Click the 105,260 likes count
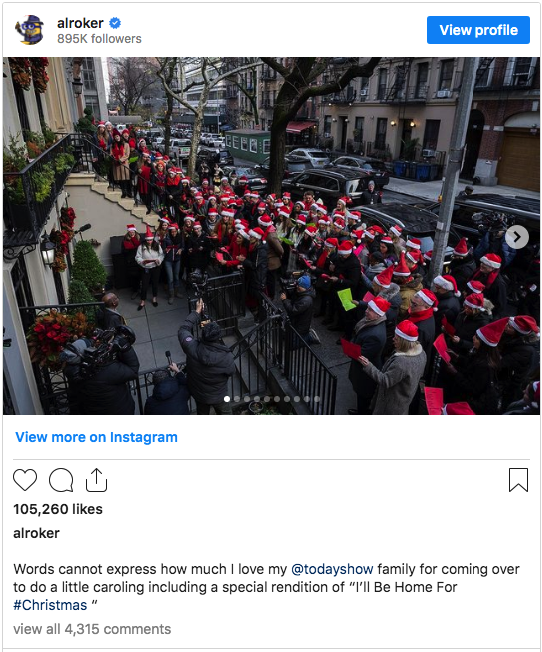 pos(58,509)
